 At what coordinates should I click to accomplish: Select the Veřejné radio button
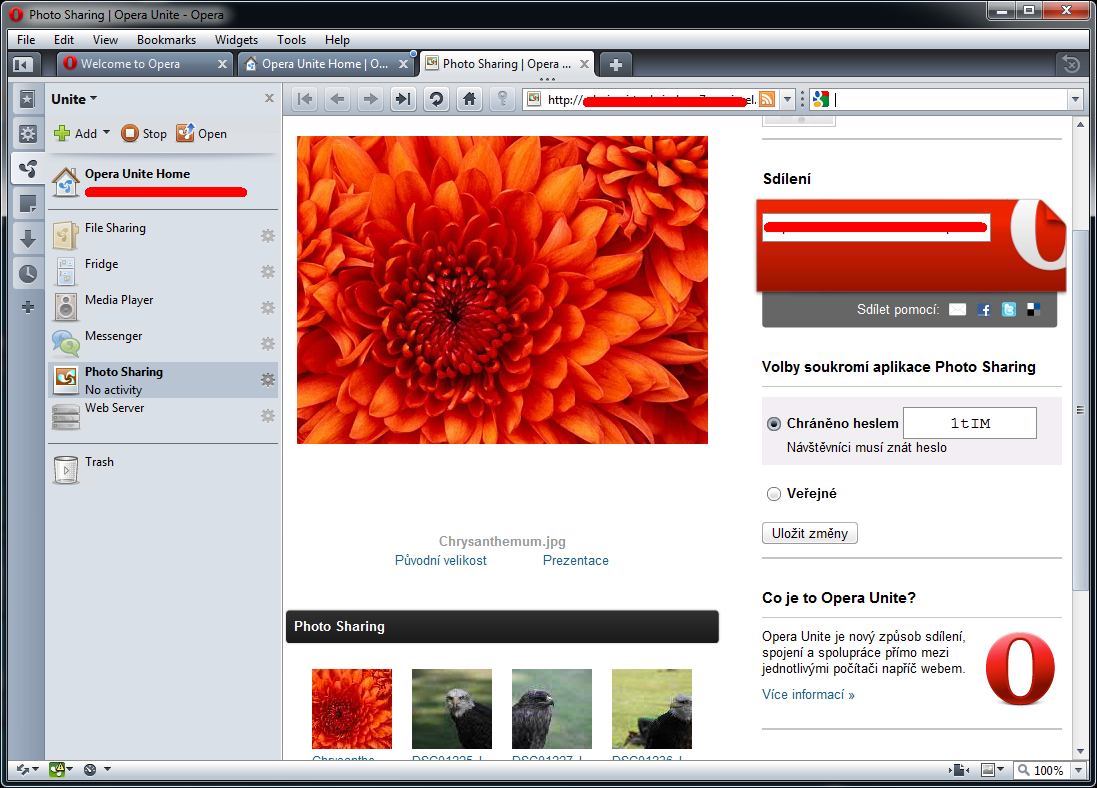tap(774, 494)
